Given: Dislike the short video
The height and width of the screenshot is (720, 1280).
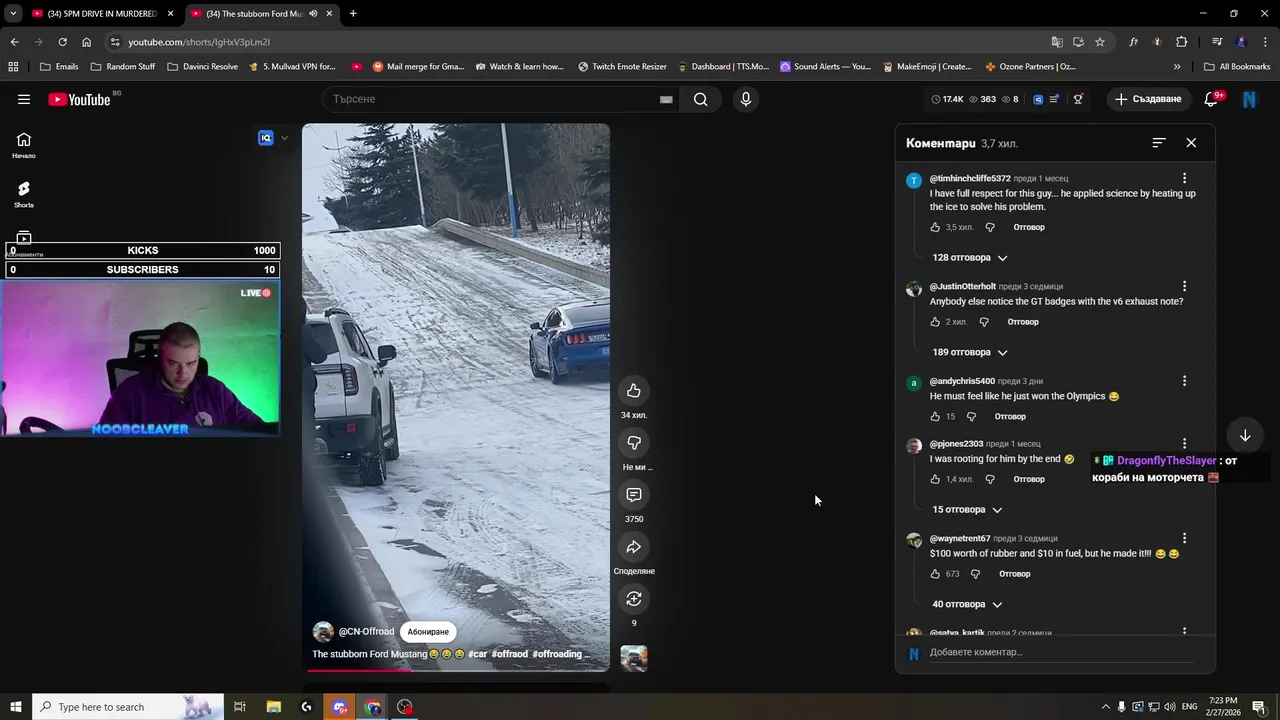Looking at the screenshot, I should [x=633, y=442].
